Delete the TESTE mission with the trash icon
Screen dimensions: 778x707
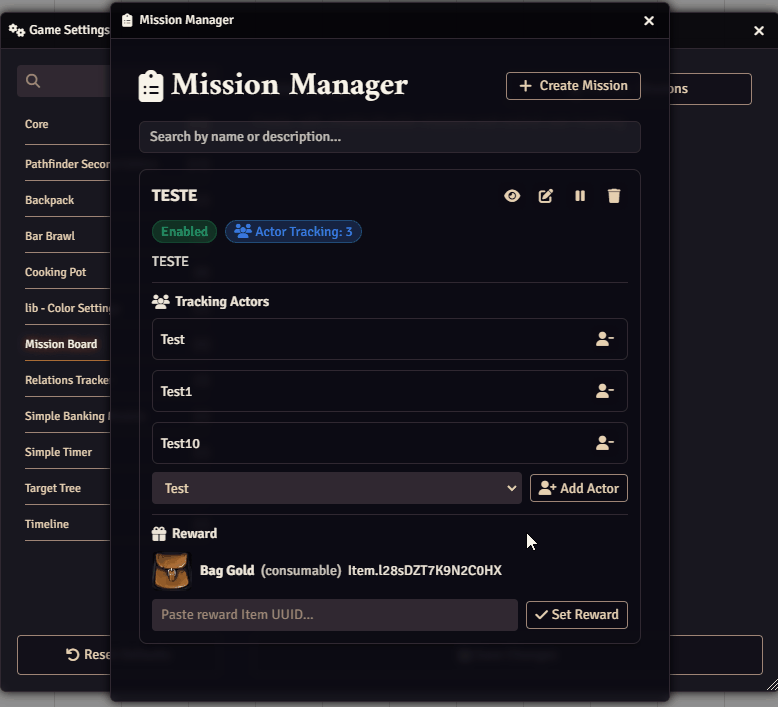(614, 196)
